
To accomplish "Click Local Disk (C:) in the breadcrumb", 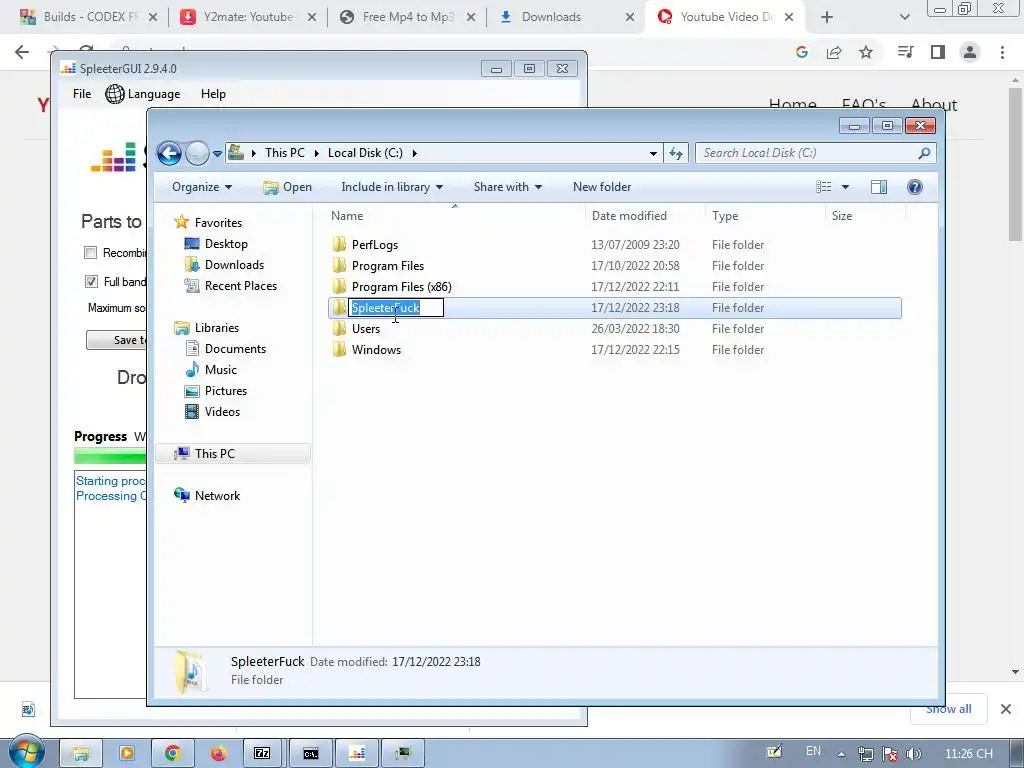I will click(x=365, y=153).
